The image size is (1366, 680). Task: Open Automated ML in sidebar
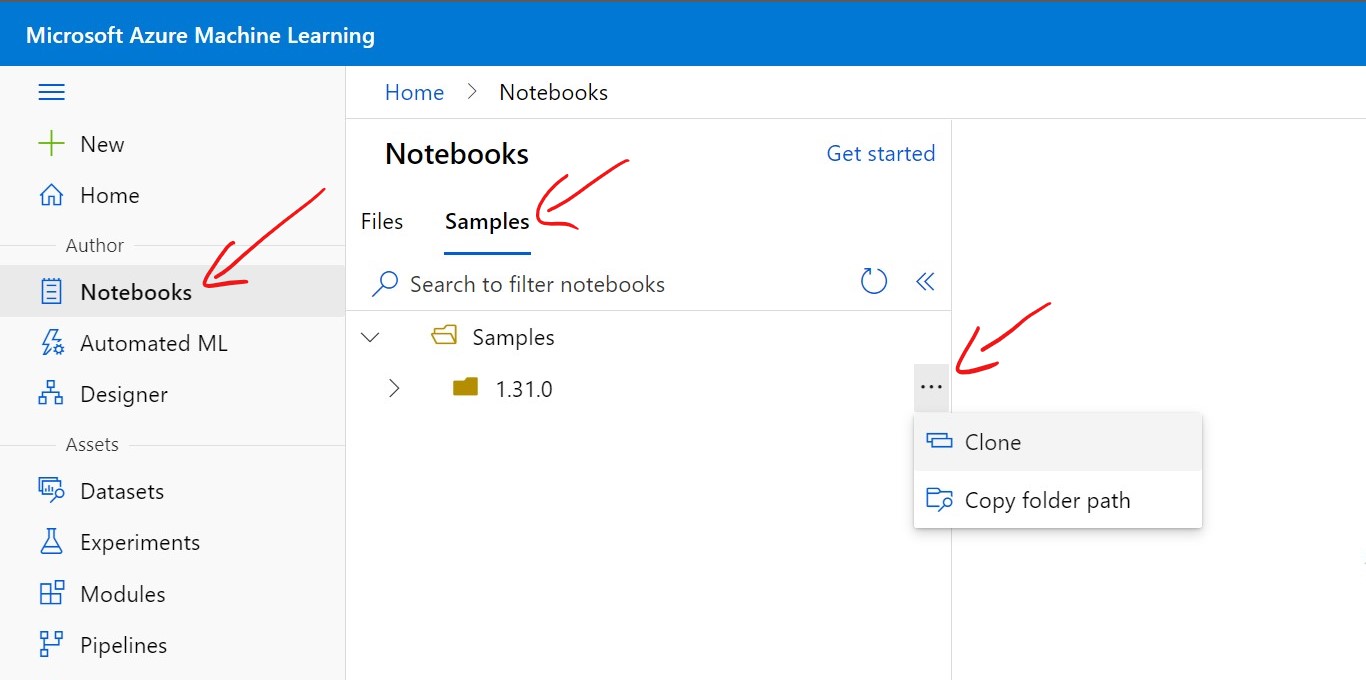tap(153, 344)
